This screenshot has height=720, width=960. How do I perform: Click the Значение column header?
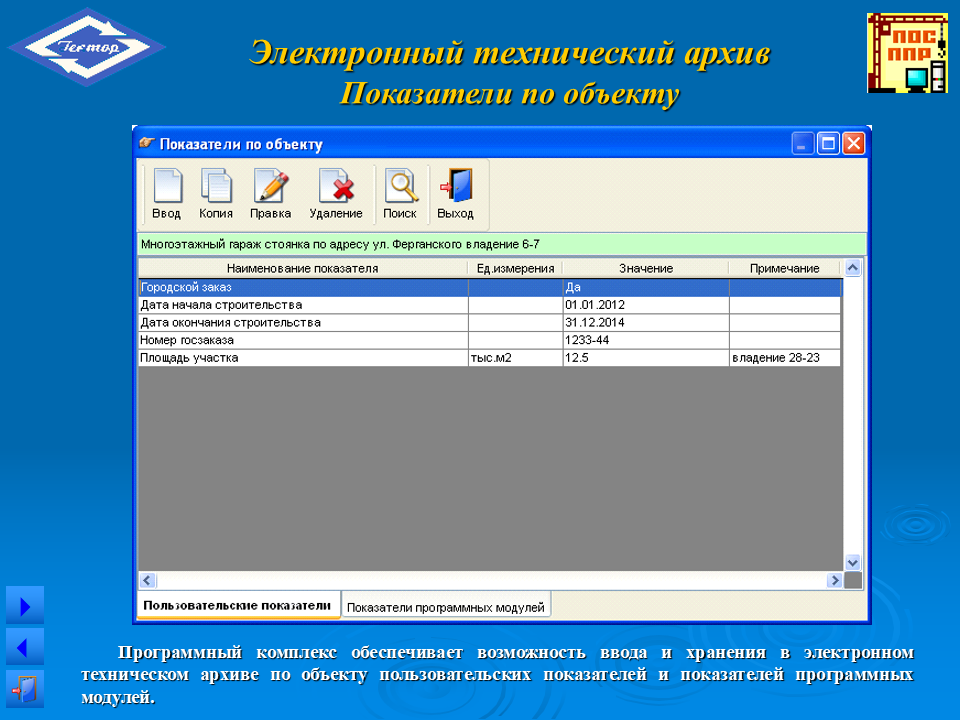[x=645, y=268]
